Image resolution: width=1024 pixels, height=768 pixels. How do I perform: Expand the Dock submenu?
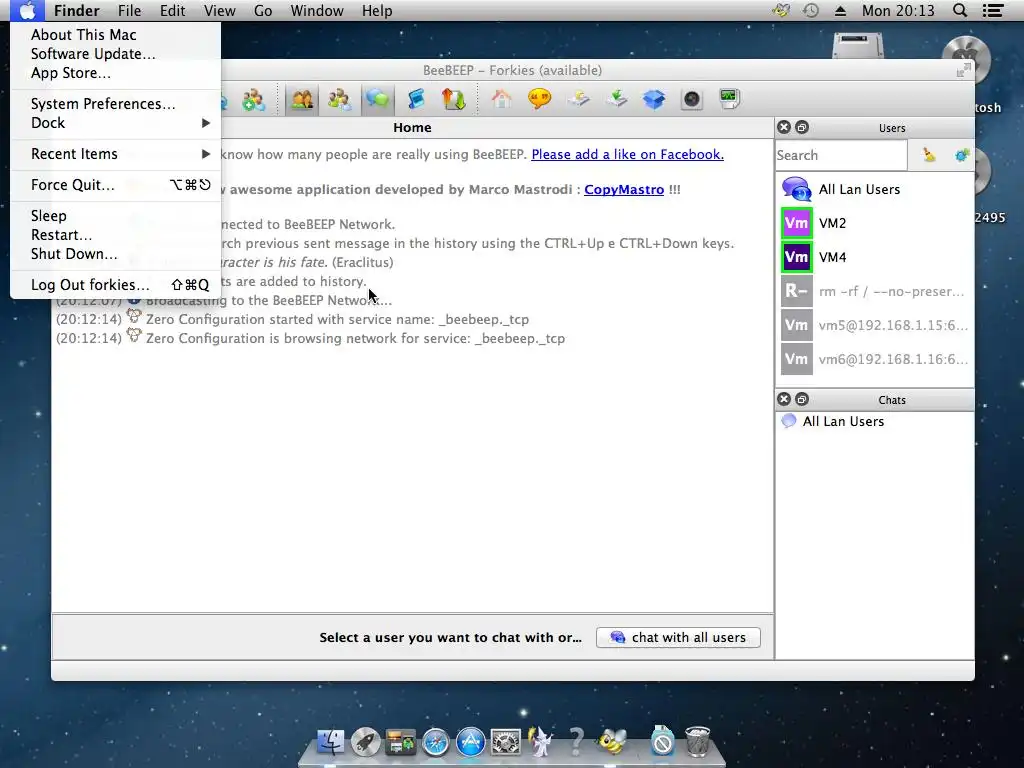click(x=116, y=123)
